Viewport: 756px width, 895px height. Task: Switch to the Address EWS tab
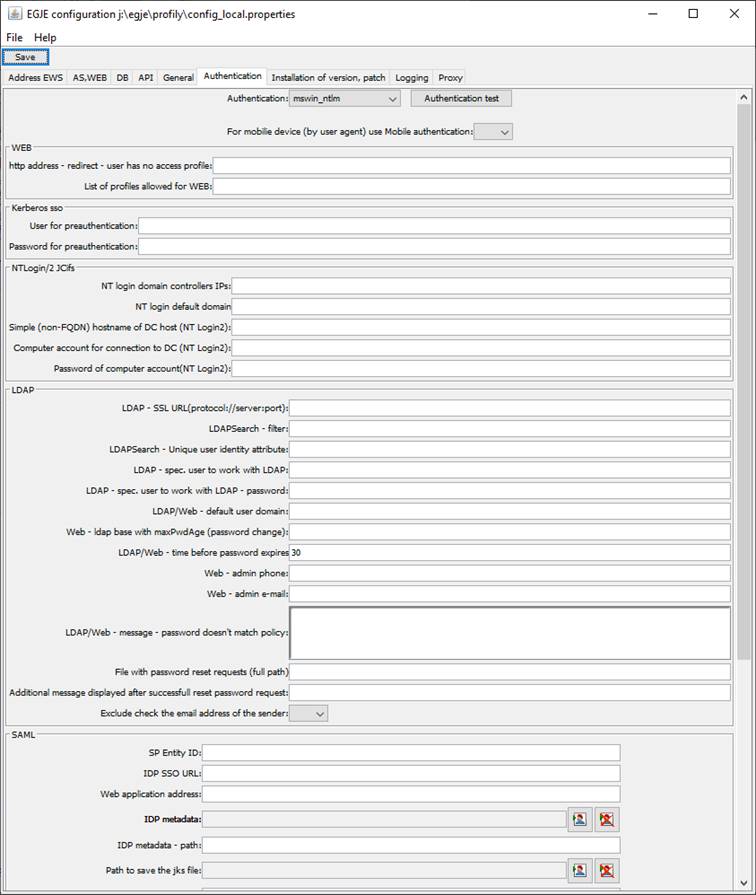pyautogui.click(x=35, y=78)
